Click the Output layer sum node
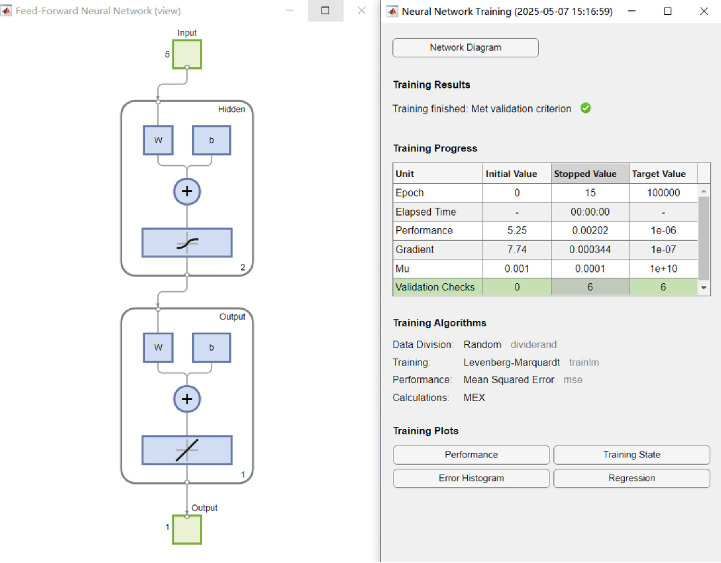Image resolution: width=721 pixels, height=563 pixels. click(187, 399)
